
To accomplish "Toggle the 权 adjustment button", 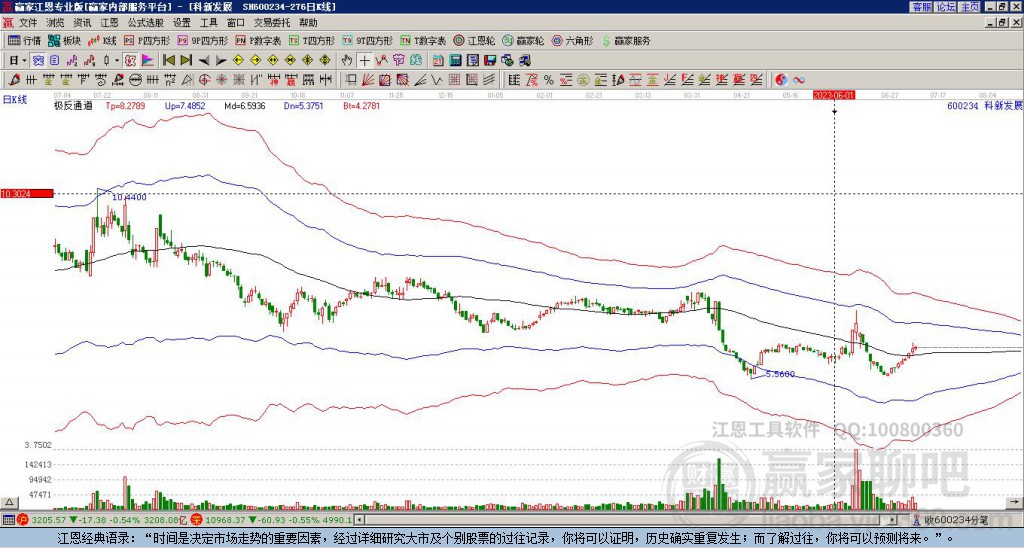I will (x=130, y=61).
